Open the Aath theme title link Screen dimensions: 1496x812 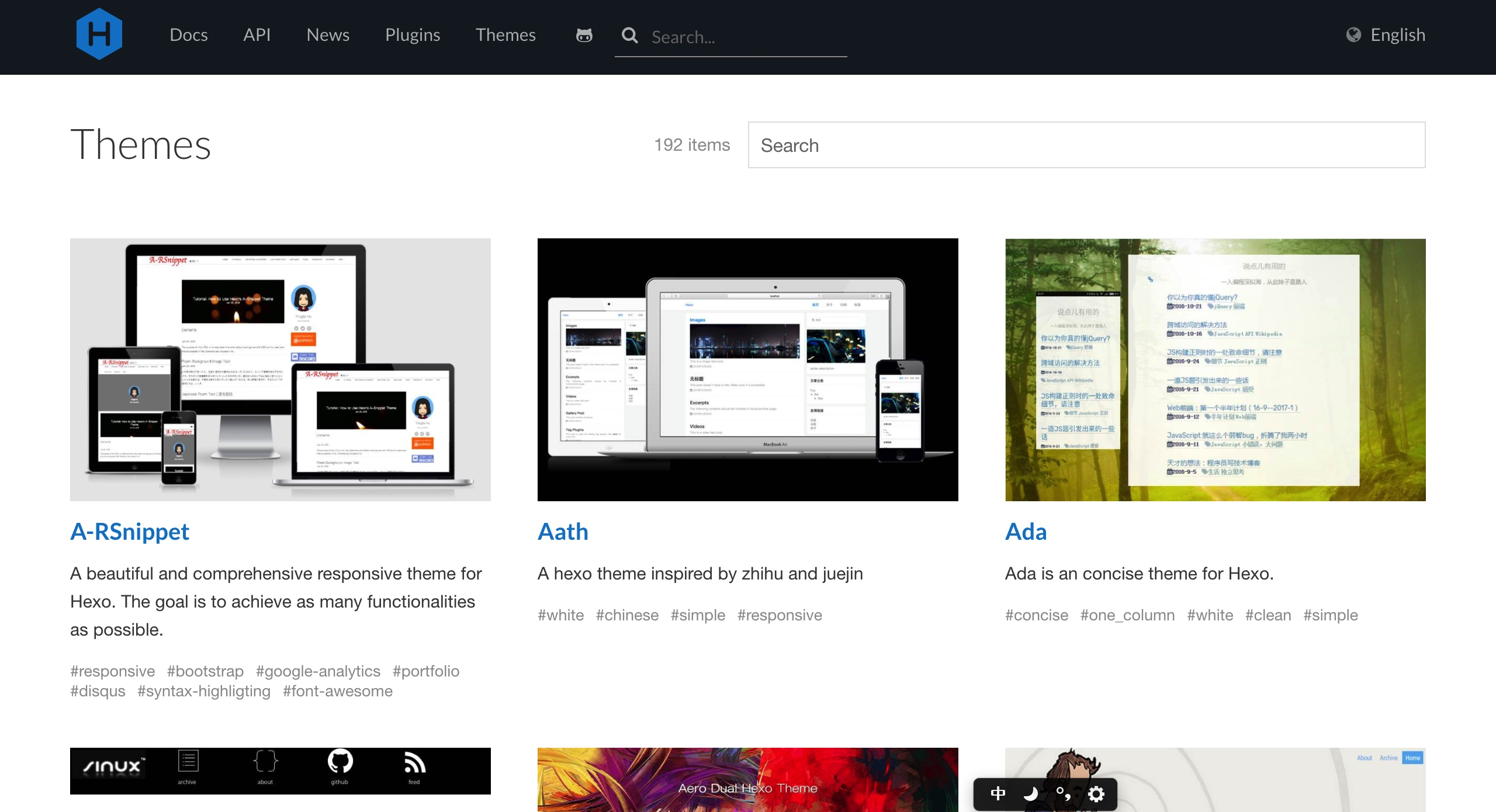point(563,532)
